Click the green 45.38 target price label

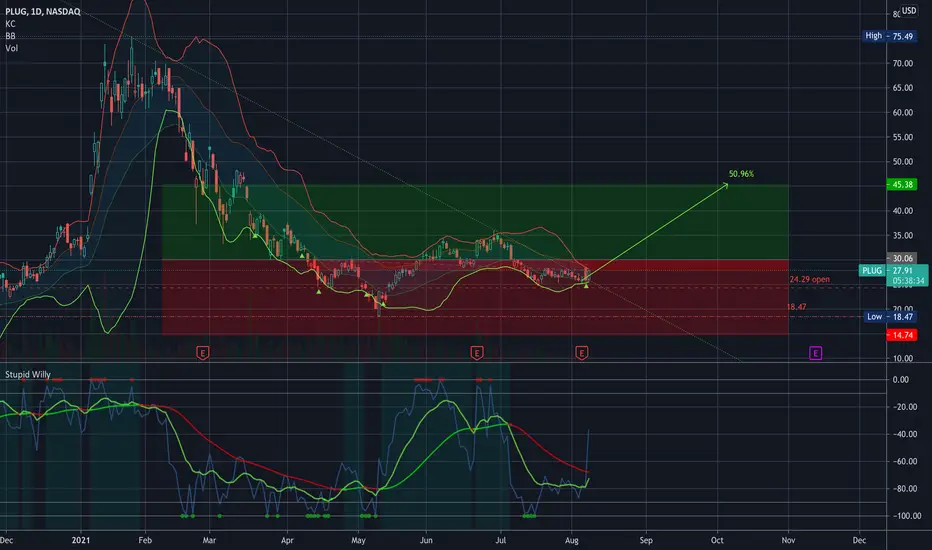pos(902,185)
